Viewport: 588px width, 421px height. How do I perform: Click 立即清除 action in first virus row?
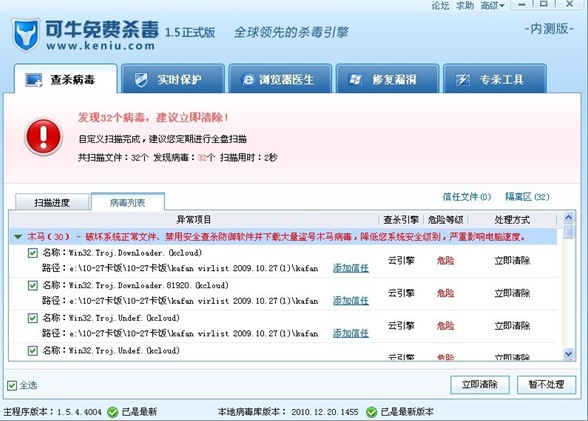[512, 261]
